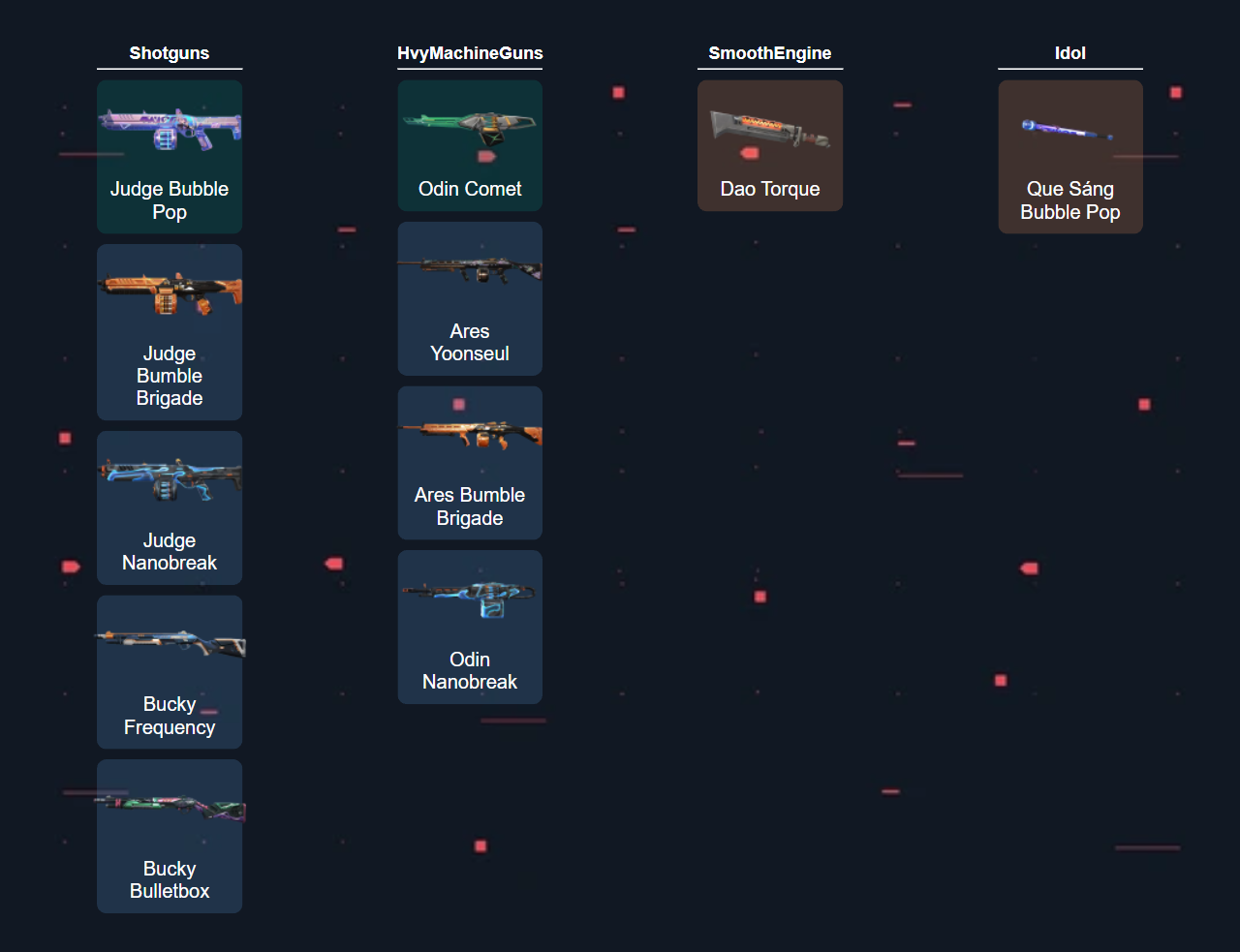Select the "Judge Nanobreak" text label
This screenshot has width=1240, height=952.
(170, 552)
